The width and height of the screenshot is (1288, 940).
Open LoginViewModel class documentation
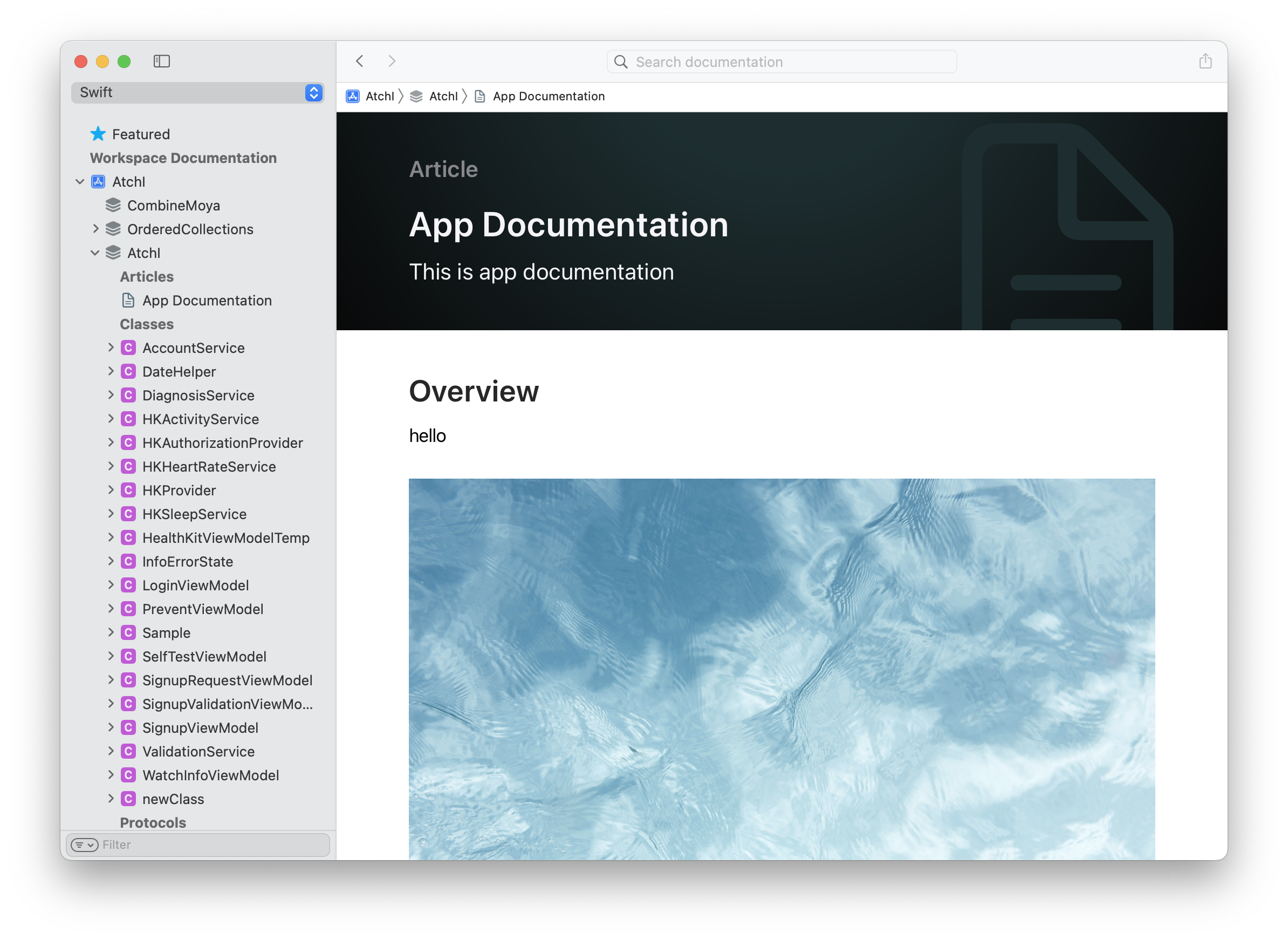pyautogui.click(x=195, y=585)
